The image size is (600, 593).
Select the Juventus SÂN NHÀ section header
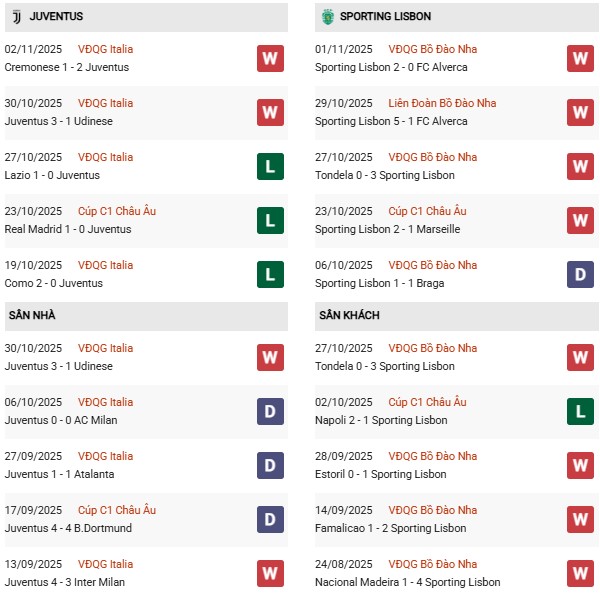tap(32, 316)
